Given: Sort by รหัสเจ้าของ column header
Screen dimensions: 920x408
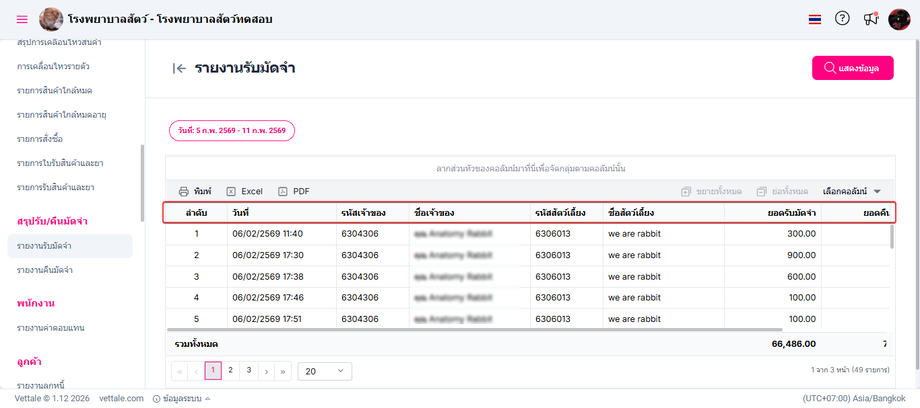Looking at the screenshot, I should click(372, 213).
